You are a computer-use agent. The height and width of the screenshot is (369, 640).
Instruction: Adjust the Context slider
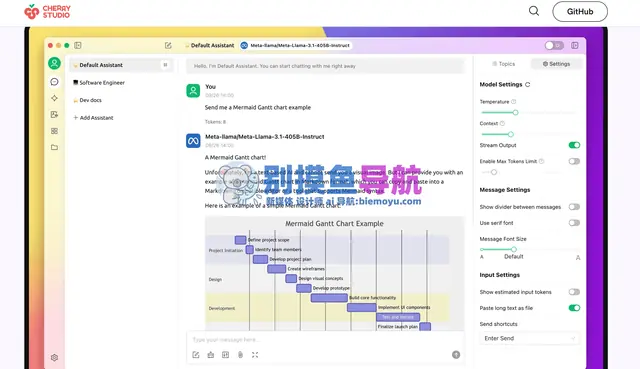click(x=529, y=134)
